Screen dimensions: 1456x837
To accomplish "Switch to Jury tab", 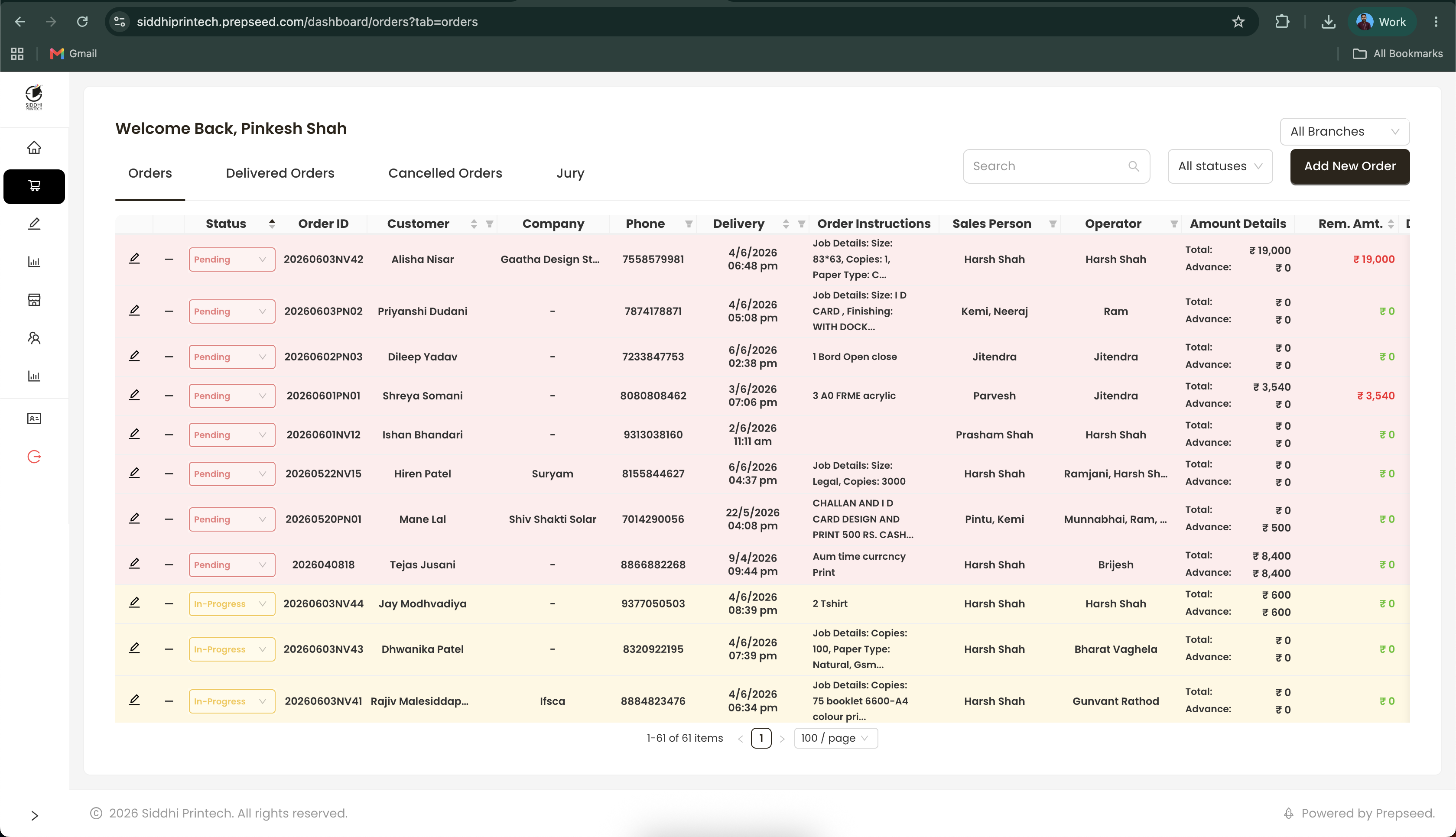I will [570, 173].
